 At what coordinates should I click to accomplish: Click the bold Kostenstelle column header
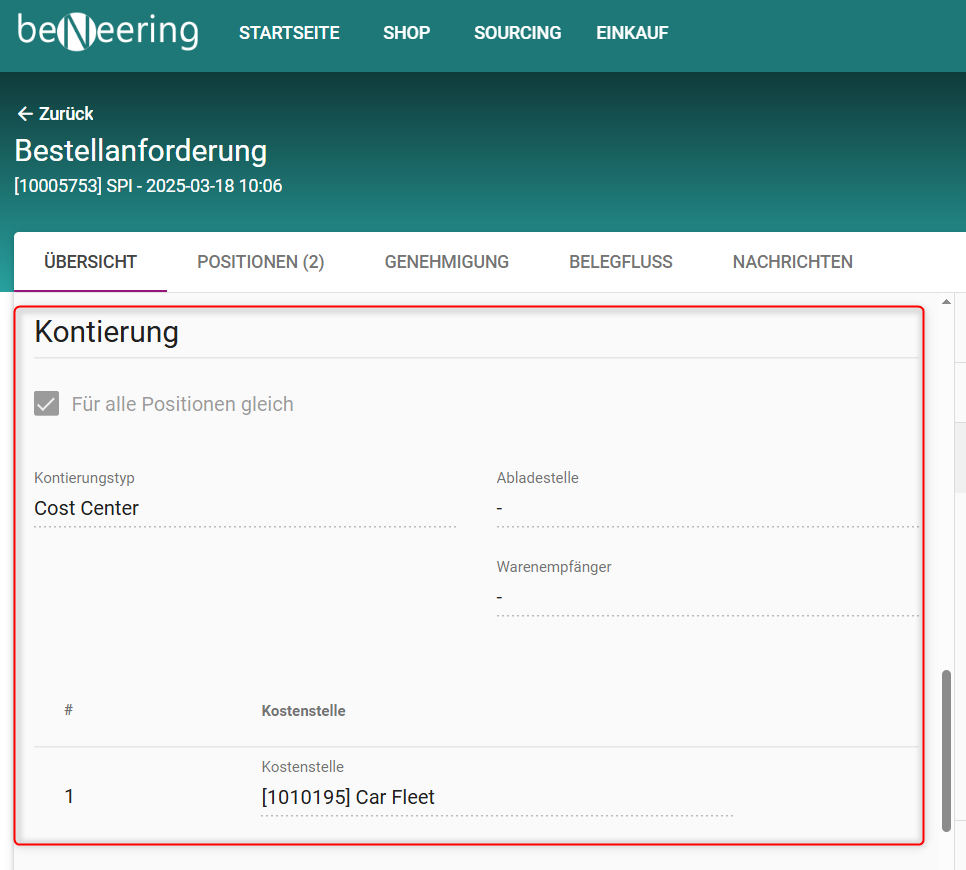pyautogui.click(x=303, y=711)
